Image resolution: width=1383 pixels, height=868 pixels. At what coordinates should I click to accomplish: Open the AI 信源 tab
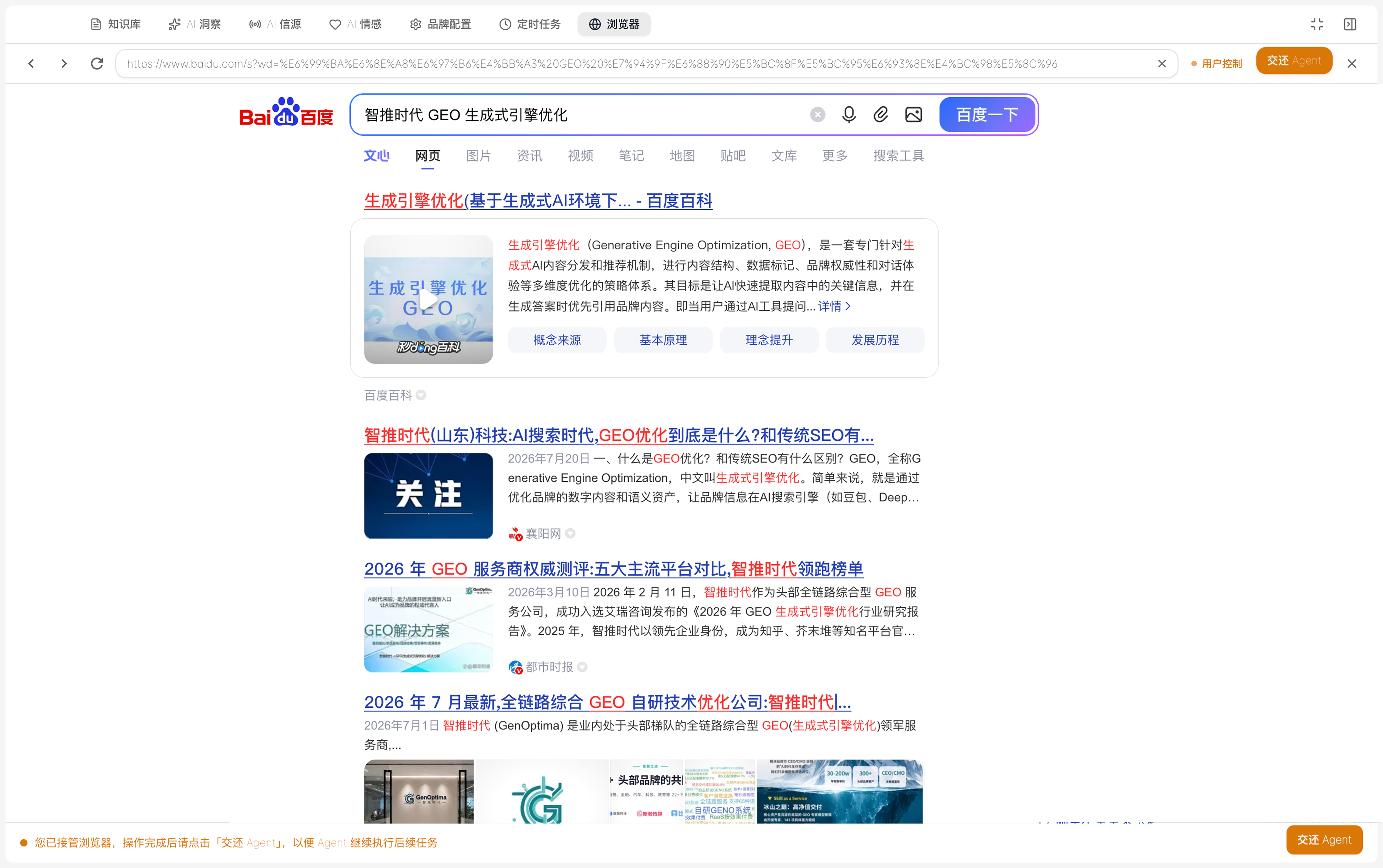click(x=275, y=24)
